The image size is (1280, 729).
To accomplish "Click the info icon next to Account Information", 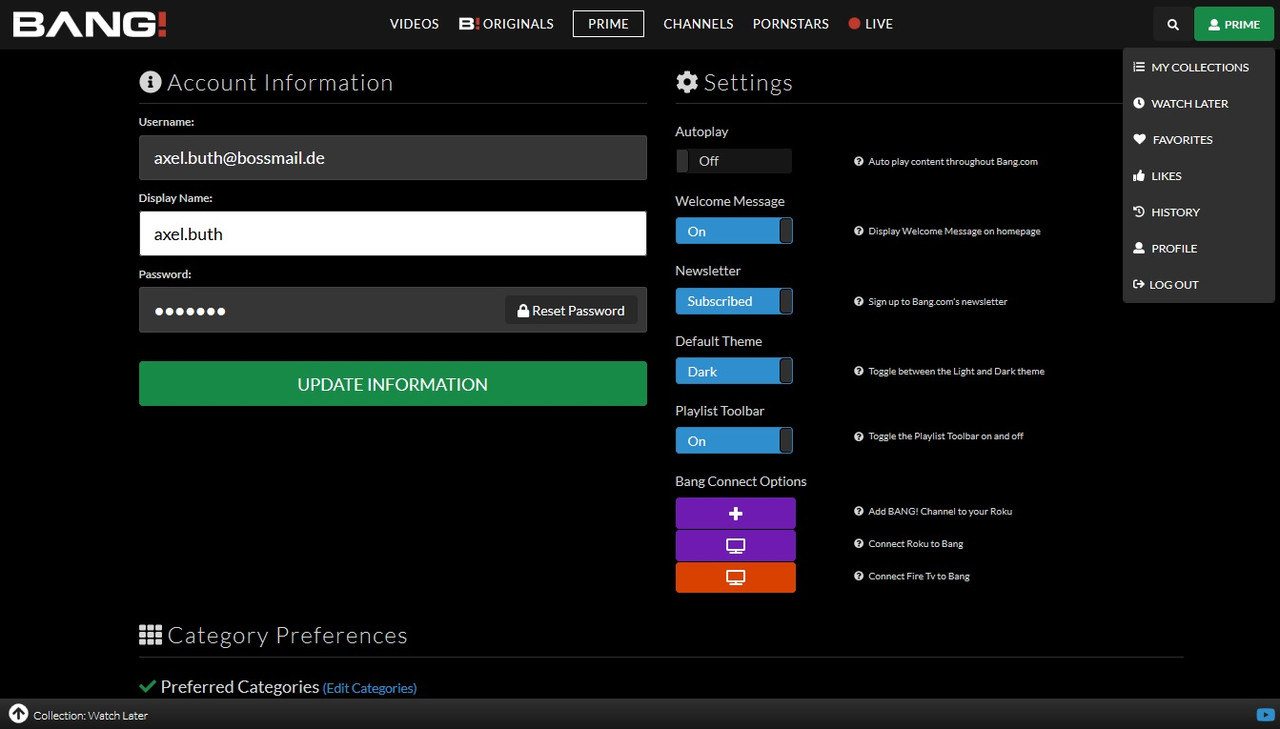I will click(x=150, y=82).
